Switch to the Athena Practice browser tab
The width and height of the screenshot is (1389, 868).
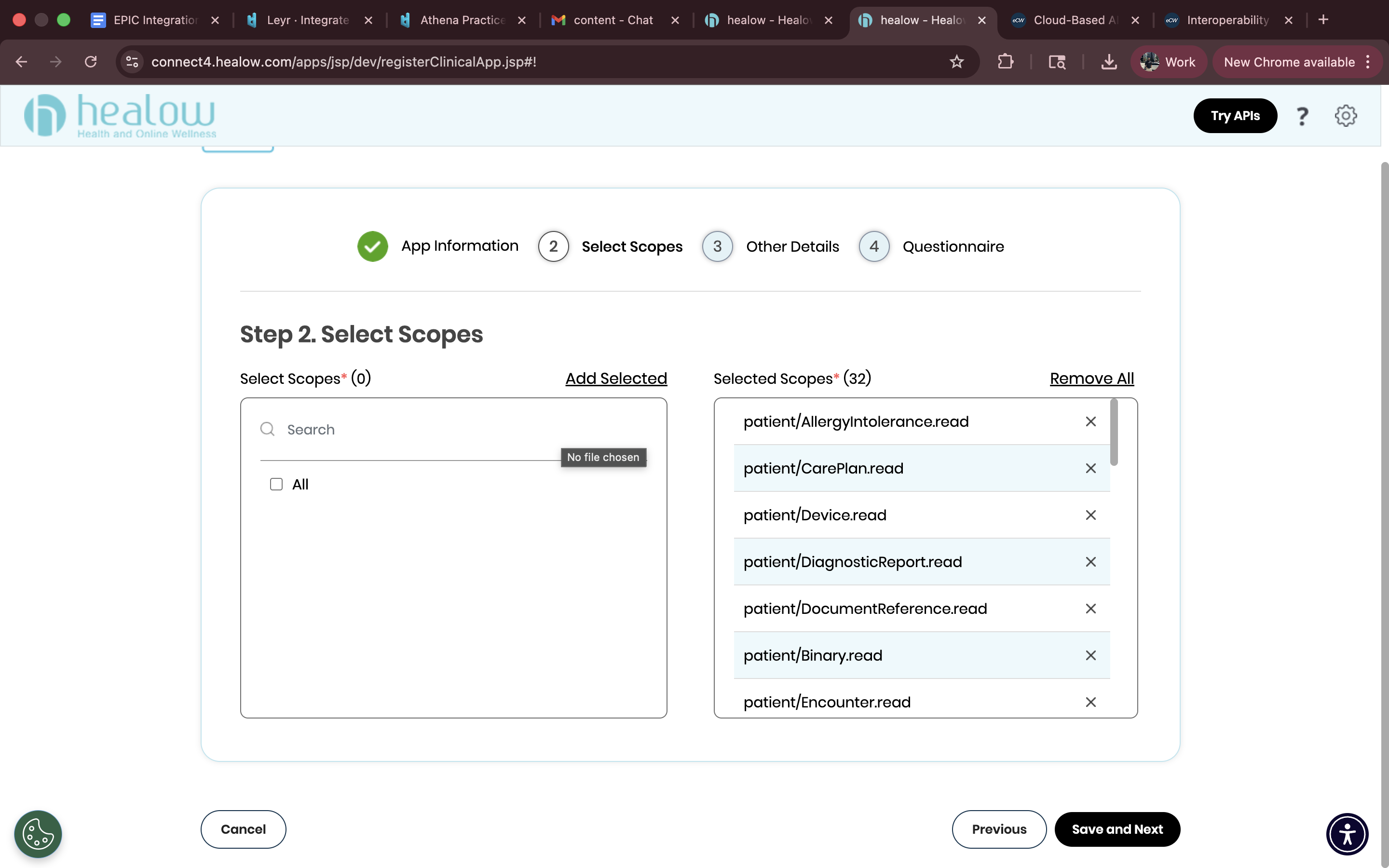[463, 20]
